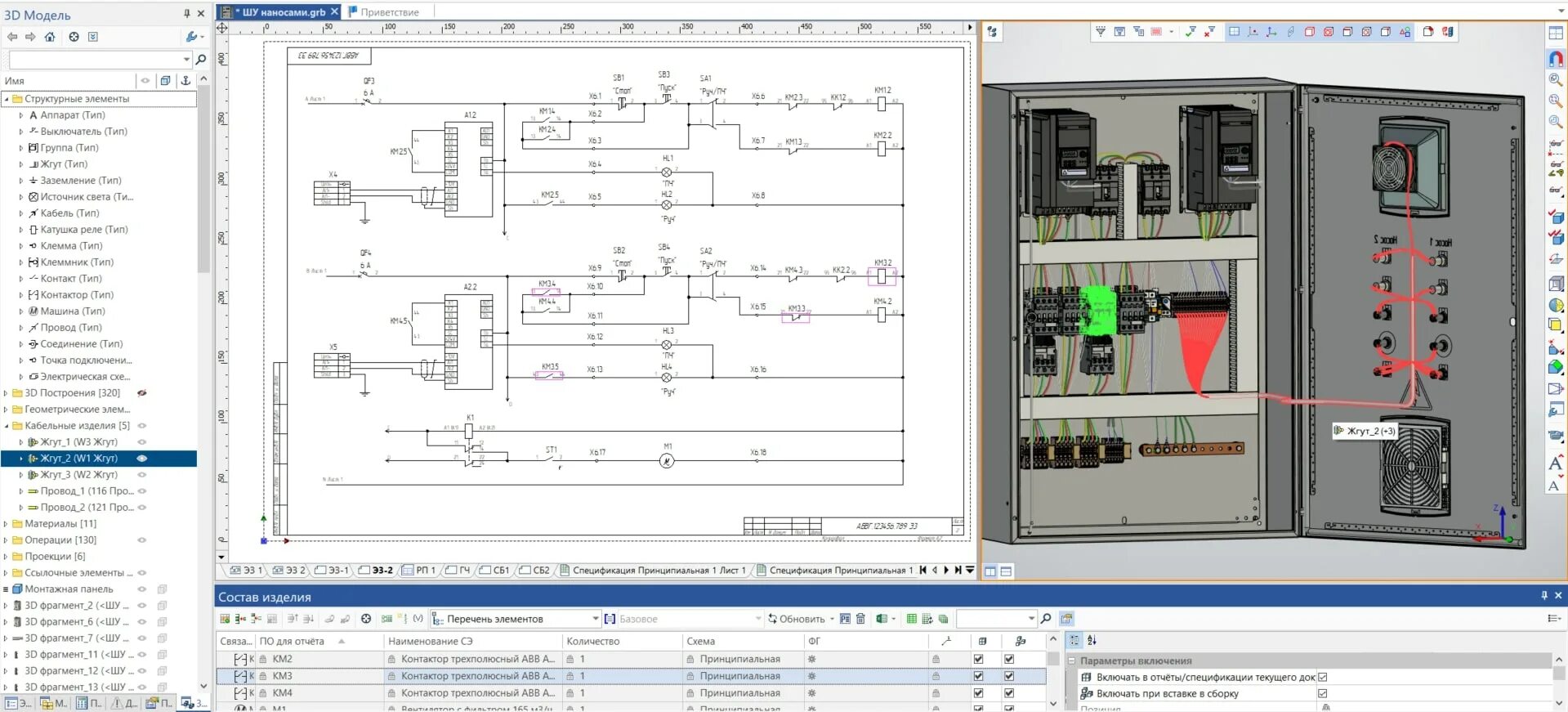Select the Провод_2 (121 Про... tree item
Image resolution: width=1568 pixels, height=712 pixels.
(87, 508)
